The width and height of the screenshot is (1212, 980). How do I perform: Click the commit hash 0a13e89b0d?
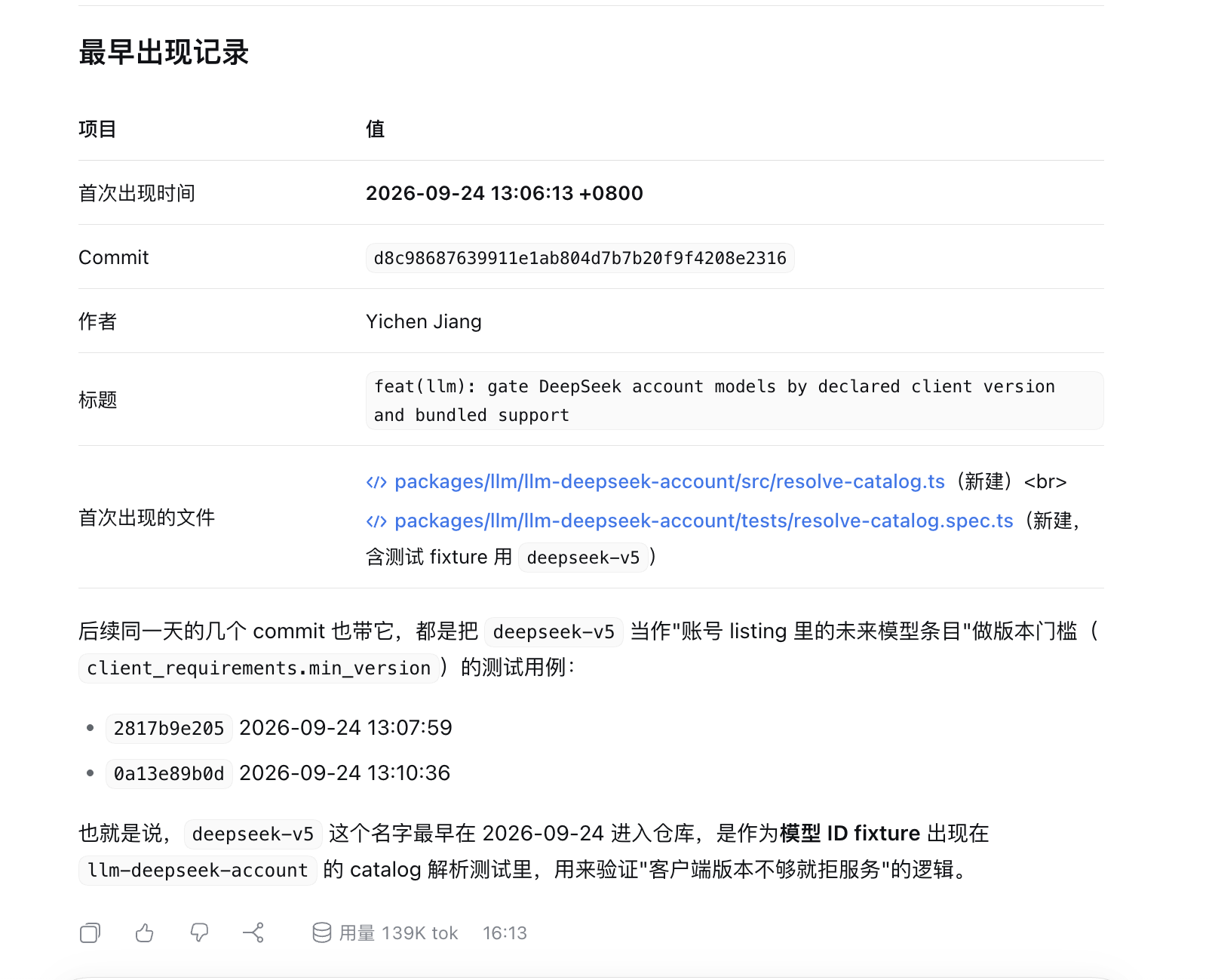pos(169,773)
